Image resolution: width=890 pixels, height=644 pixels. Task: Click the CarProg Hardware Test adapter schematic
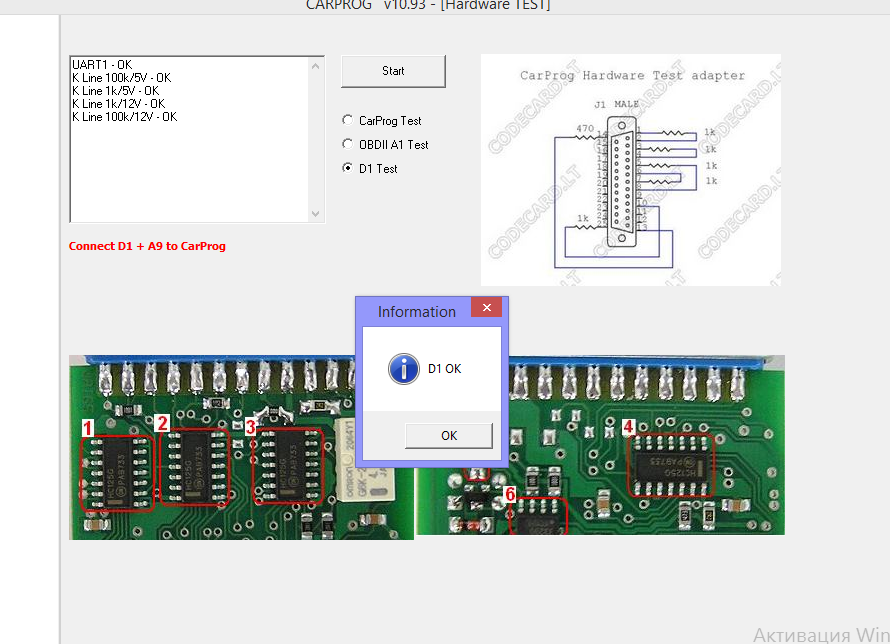[631, 170]
